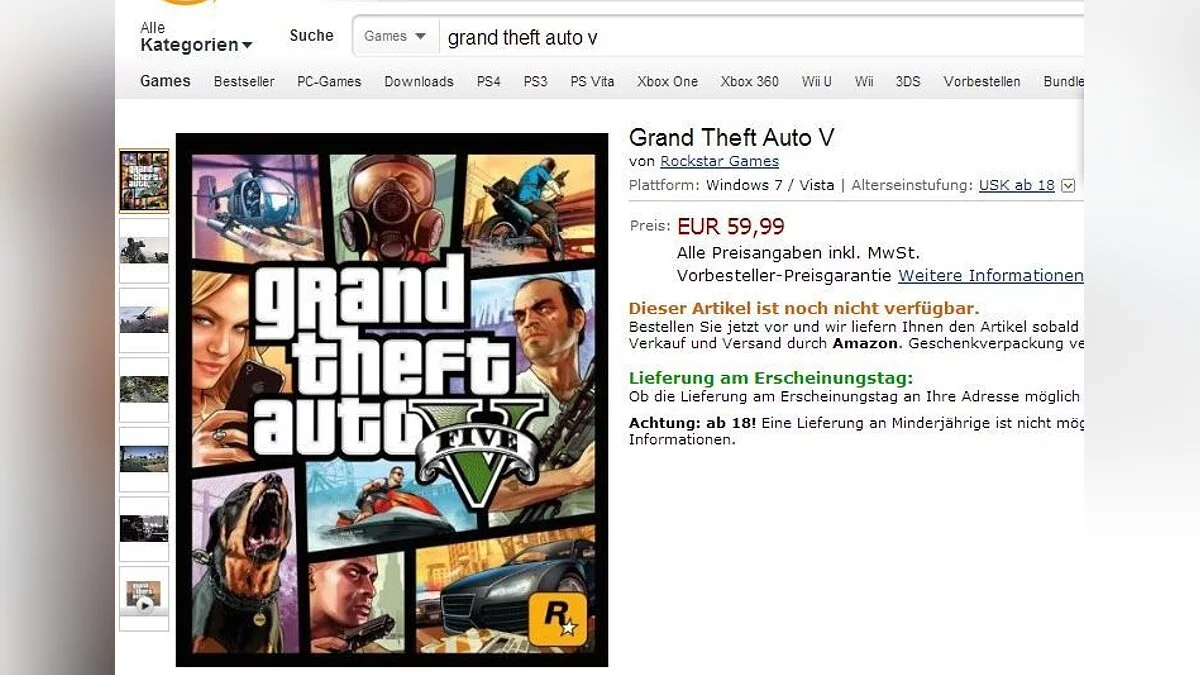Open the Rockstar Games link
The width and height of the screenshot is (1200, 675).
719,161
